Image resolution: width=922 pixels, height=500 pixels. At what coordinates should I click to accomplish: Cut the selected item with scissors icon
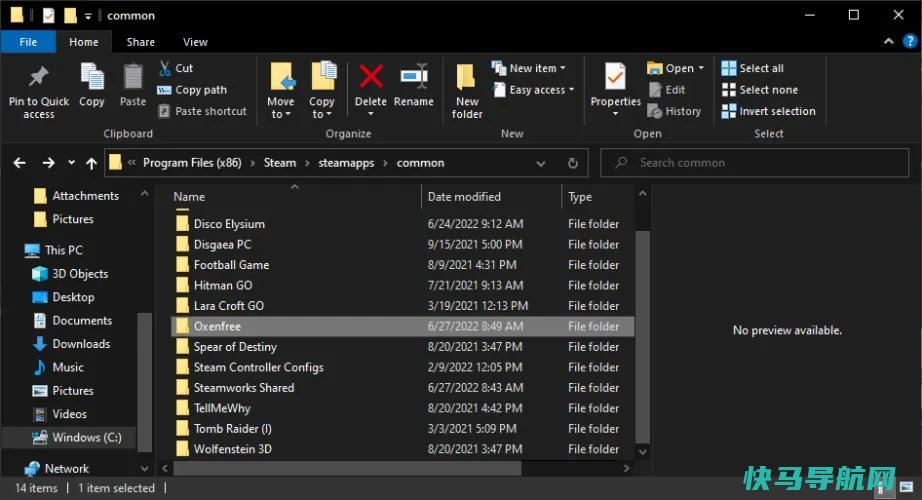pyautogui.click(x=175, y=68)
